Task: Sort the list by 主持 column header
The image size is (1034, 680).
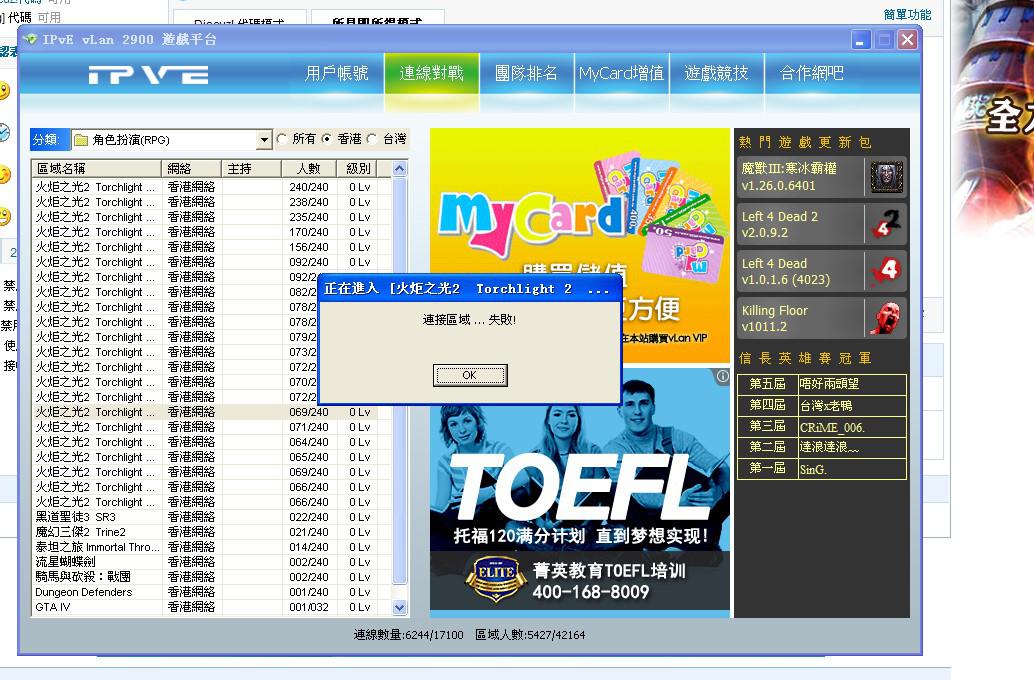Action: 251,169
